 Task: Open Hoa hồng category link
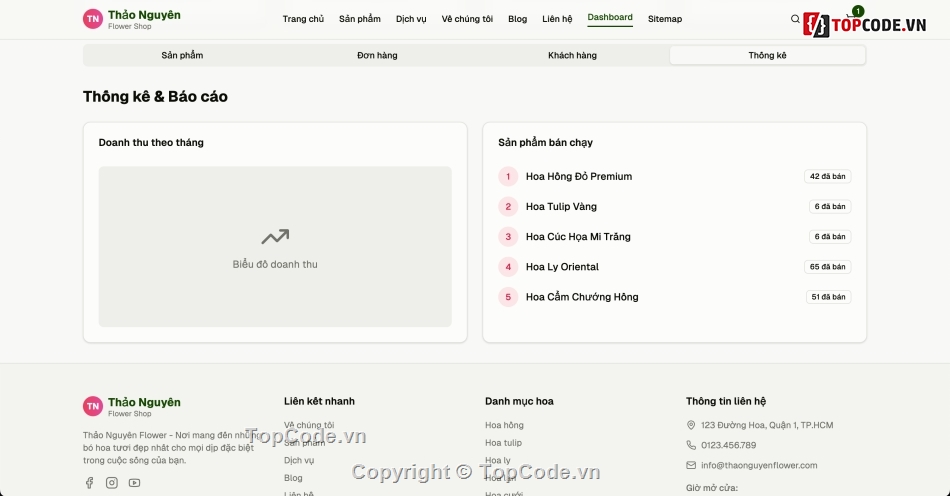click(x=504, y=425)
